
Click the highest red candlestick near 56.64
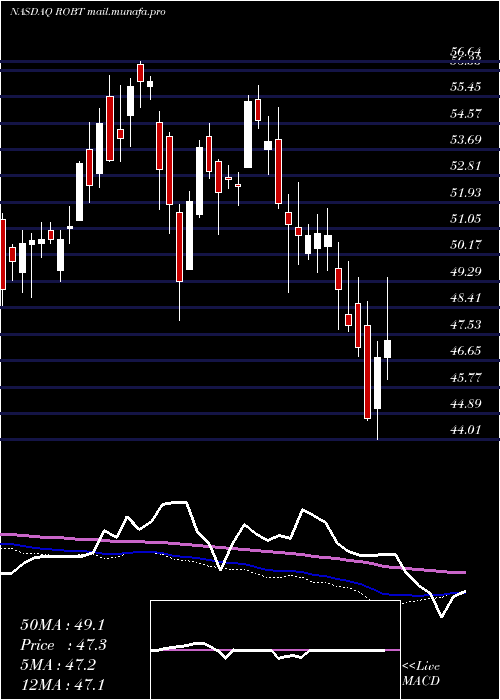click(x=140, y=73)
